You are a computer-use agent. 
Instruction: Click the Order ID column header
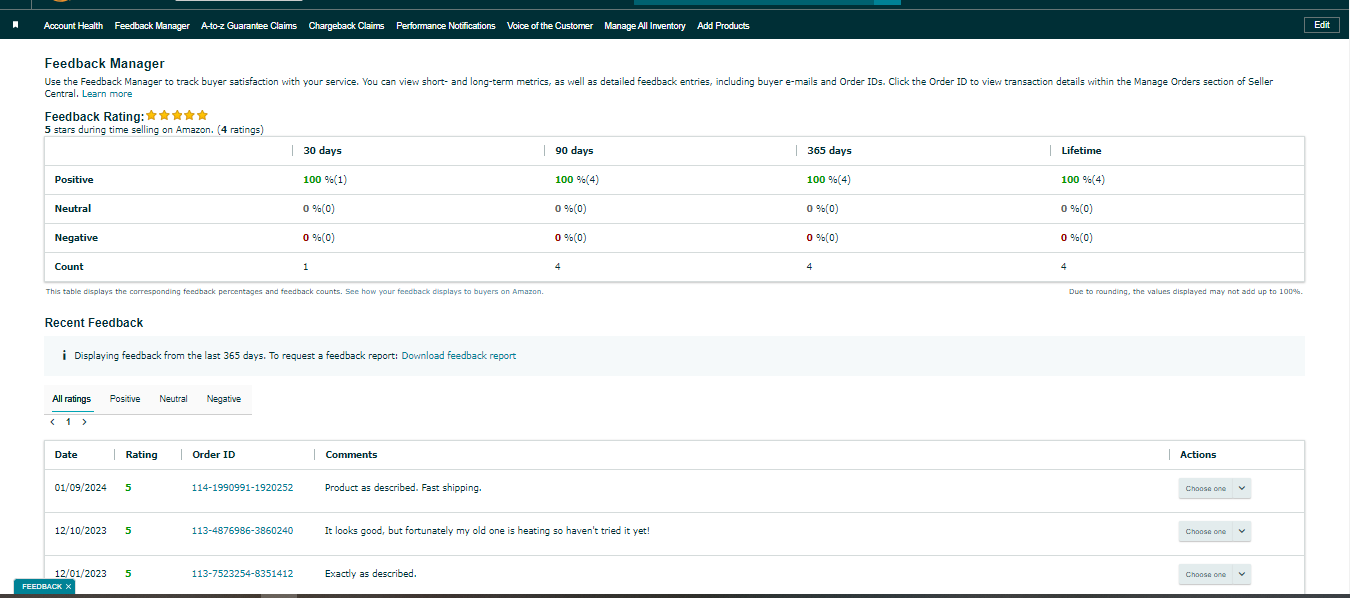[x=214, y=455]
